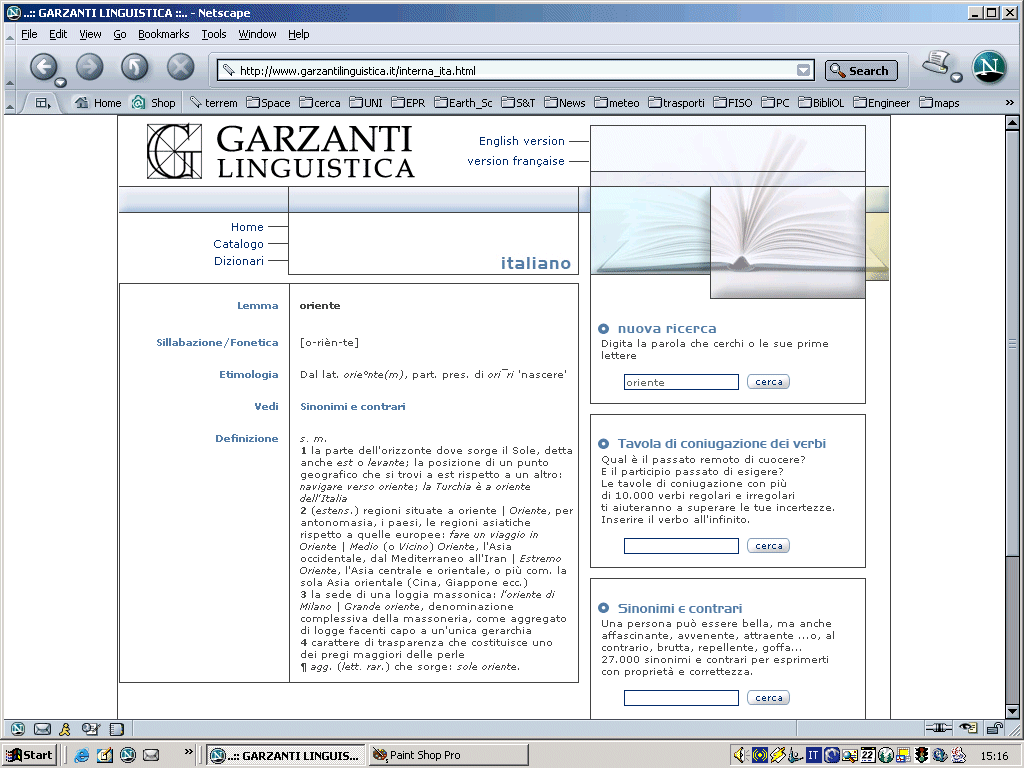Viewport: 1024px width, 768px height.
Task: Open the Go menu
Action: pos(120,34)
